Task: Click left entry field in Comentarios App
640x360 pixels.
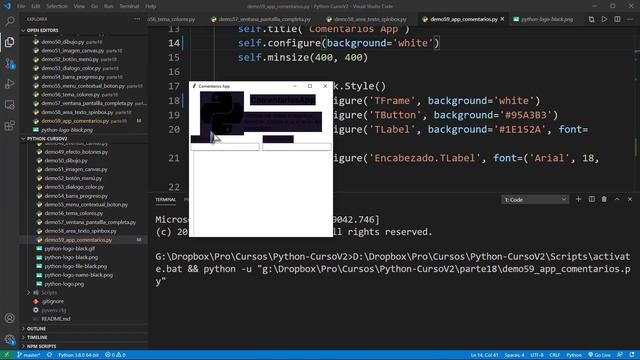Action: (x=225, y=147)
